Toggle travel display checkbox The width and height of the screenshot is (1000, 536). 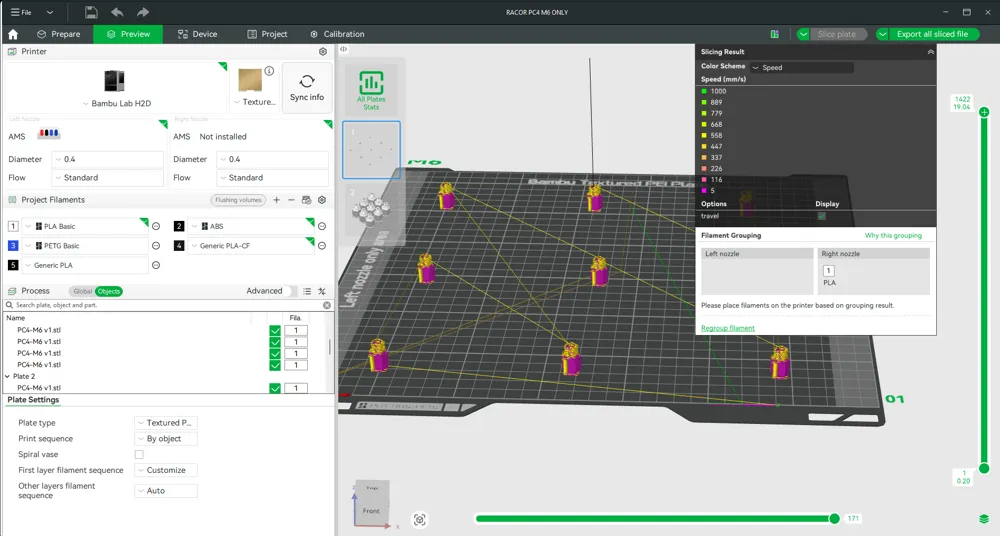[x=821, y=216]
